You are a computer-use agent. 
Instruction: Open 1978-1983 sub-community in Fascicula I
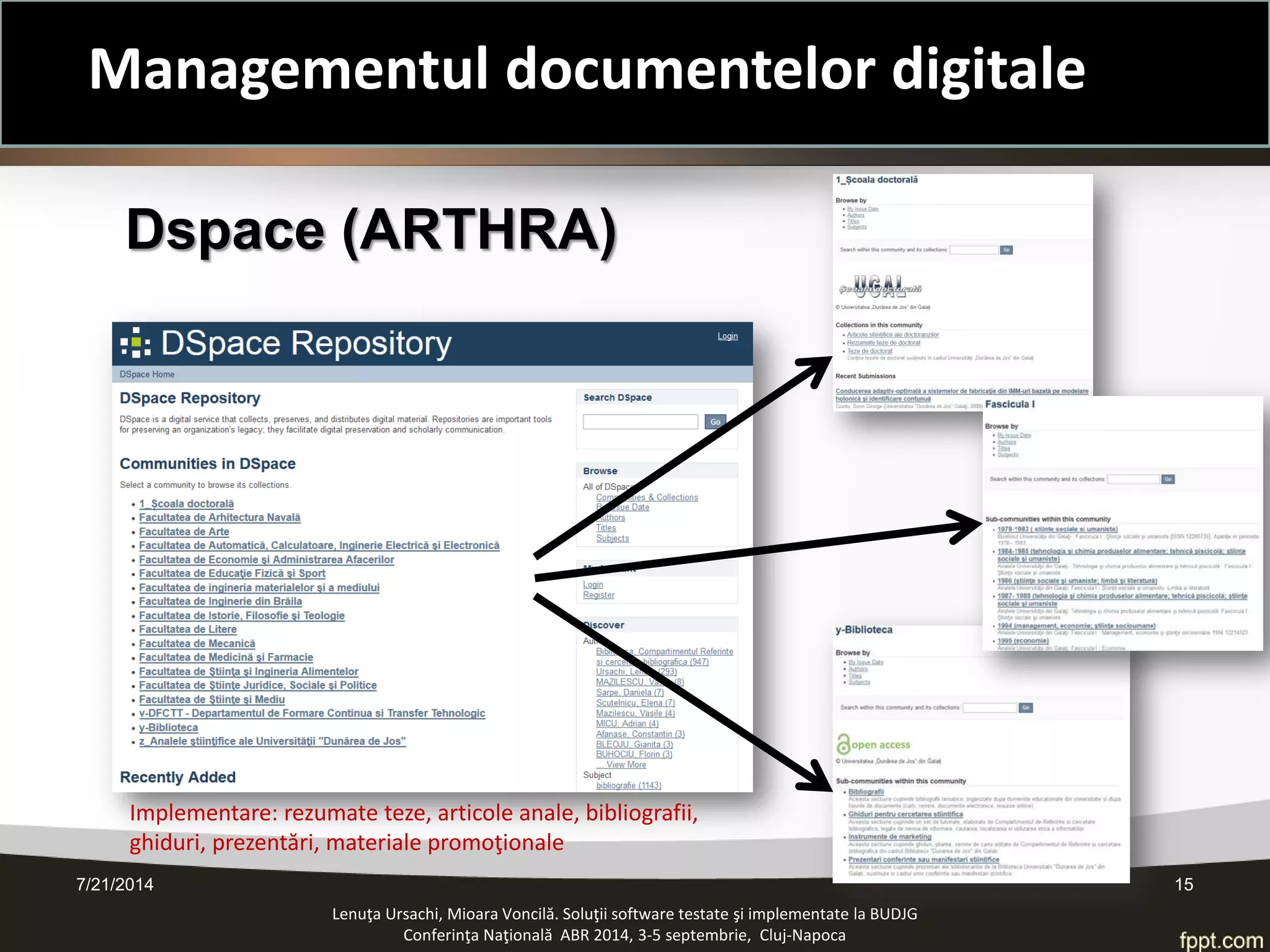tap(1057, 529)
